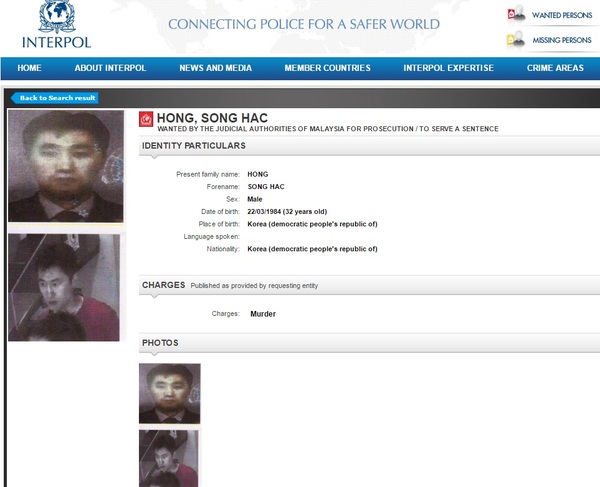Select Interpol Expertise in navigation bar
600x487 pixels.
(448, 68)
